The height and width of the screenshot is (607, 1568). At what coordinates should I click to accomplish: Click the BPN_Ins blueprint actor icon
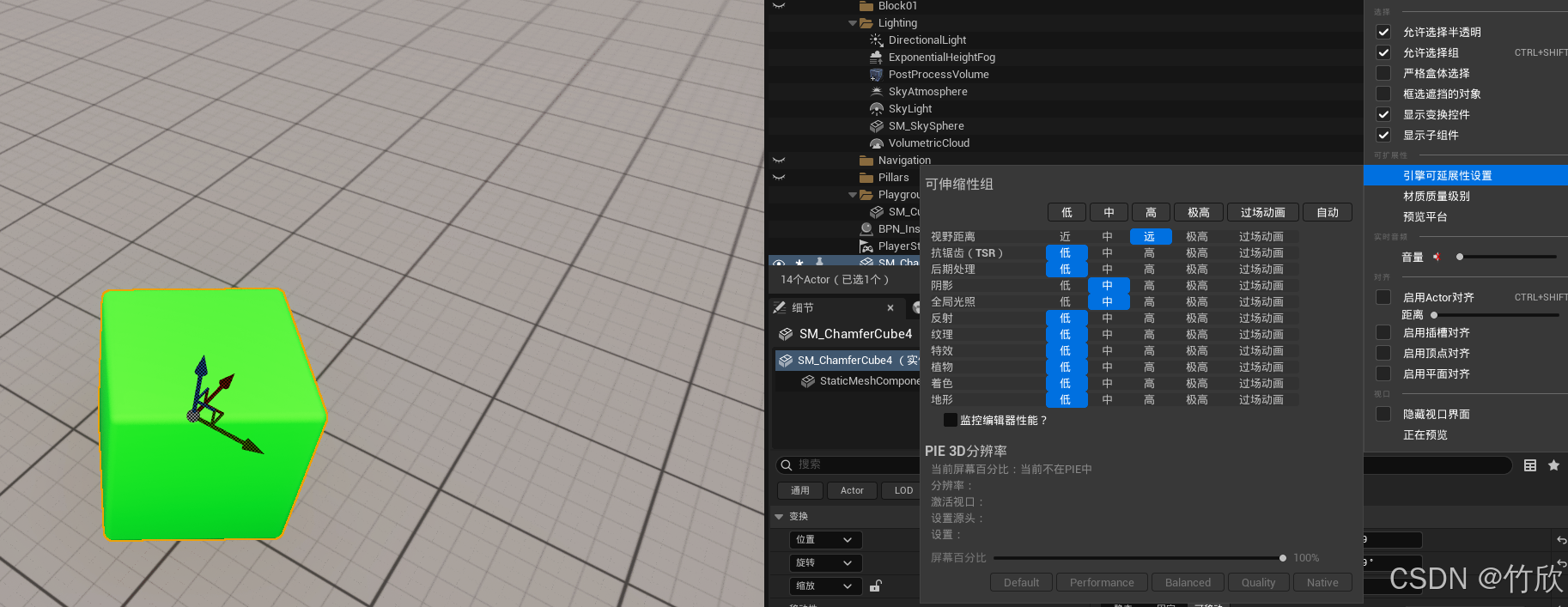tap(866, 229)
